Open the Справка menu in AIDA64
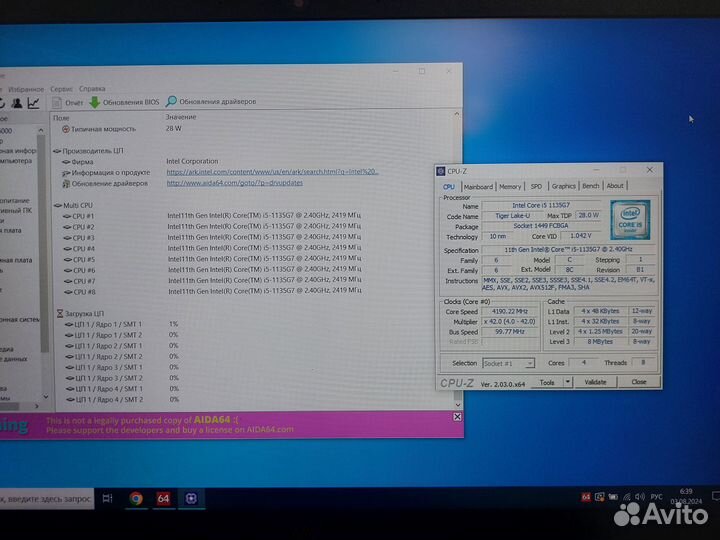The height and width of the screenshot is (540, 720). [92, 89]
